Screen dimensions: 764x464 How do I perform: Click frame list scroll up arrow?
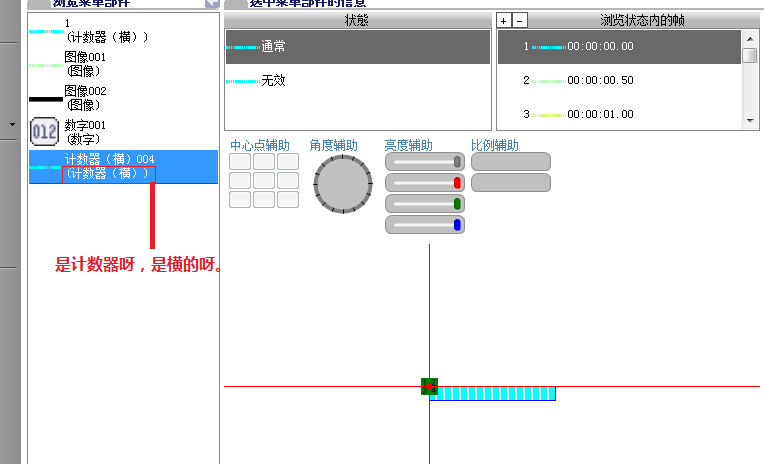coord(750,39)
